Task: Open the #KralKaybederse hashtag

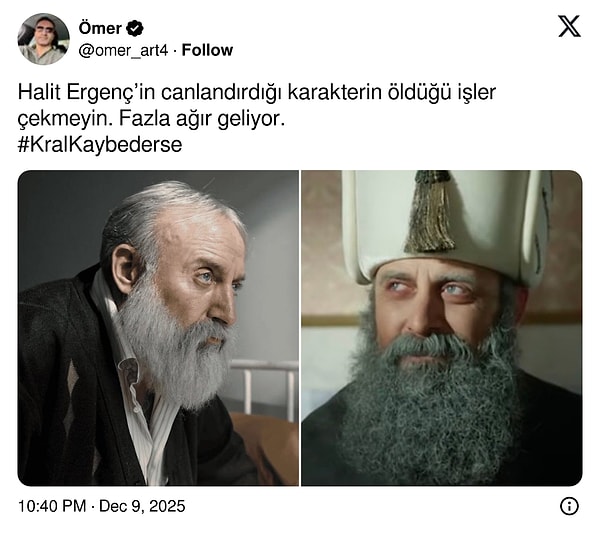Action: tap(100, 145)
